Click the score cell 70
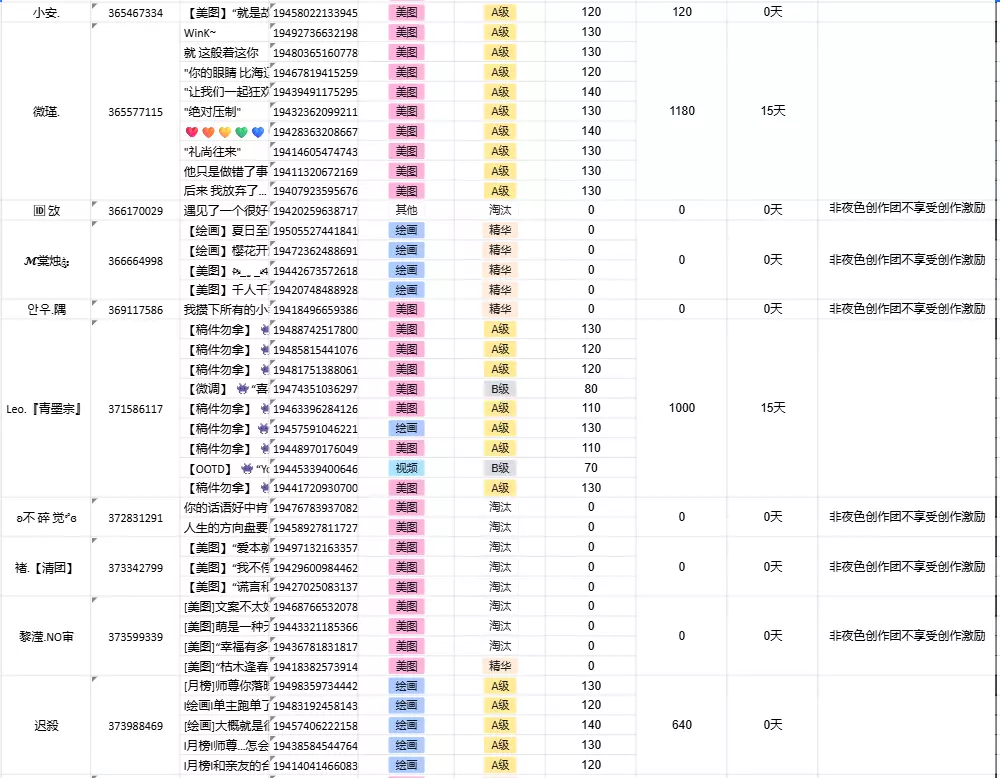The width and height of the screenshot is (1000, 778). 591,468
